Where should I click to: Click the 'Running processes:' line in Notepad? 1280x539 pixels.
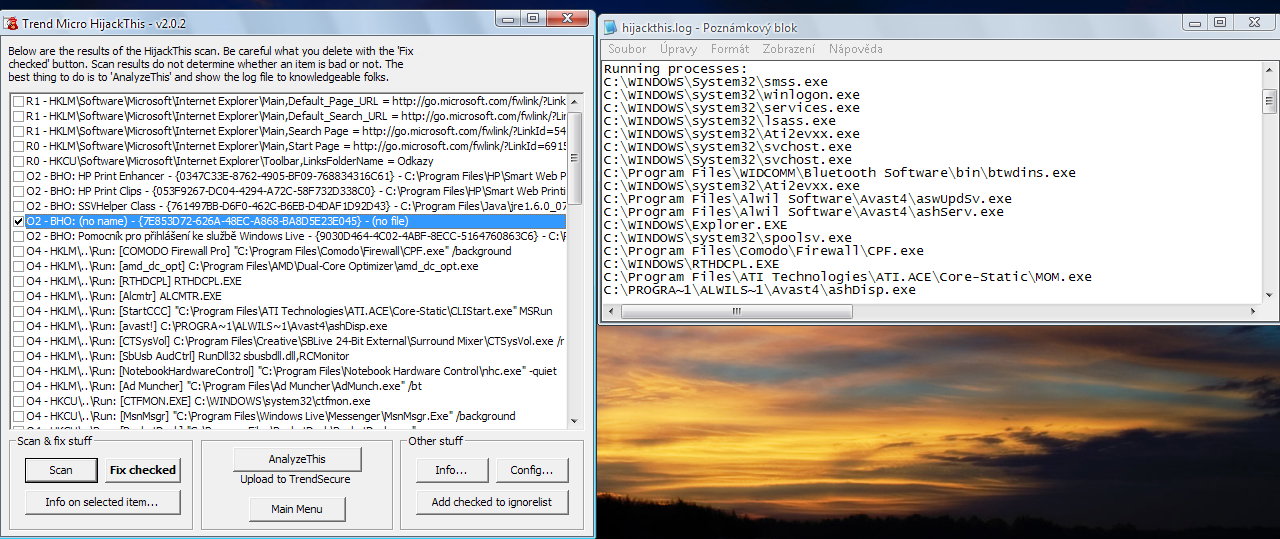tap(675, 69)
